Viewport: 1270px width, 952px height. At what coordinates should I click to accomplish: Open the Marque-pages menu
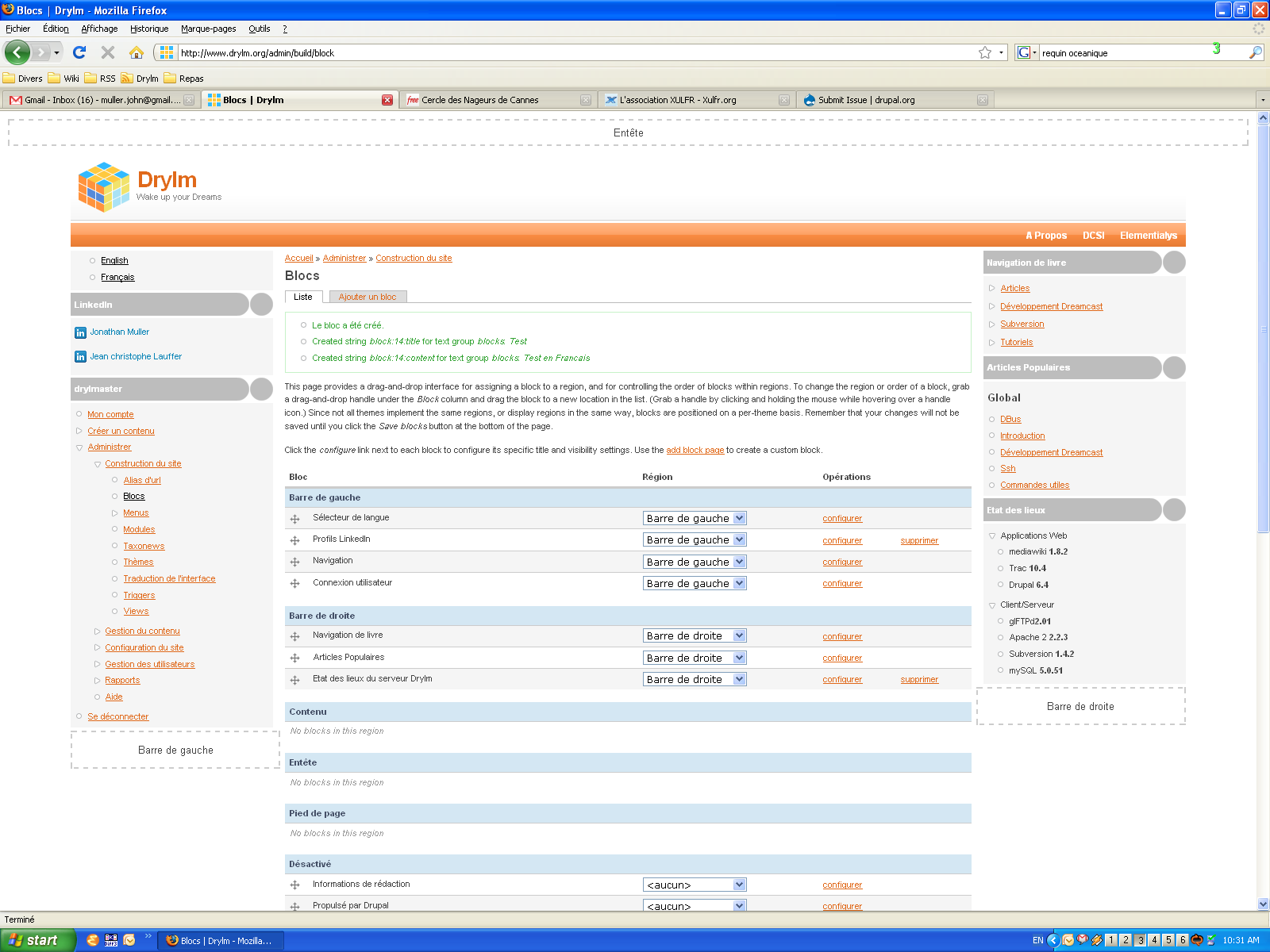tap(208, 29)
